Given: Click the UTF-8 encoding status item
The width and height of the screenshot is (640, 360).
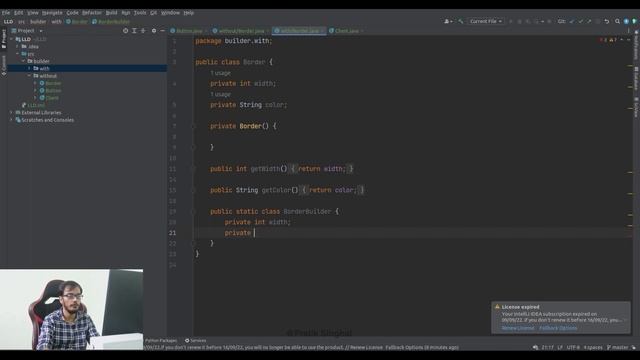Looking at the screenshot, I should (x=573, y=348).
